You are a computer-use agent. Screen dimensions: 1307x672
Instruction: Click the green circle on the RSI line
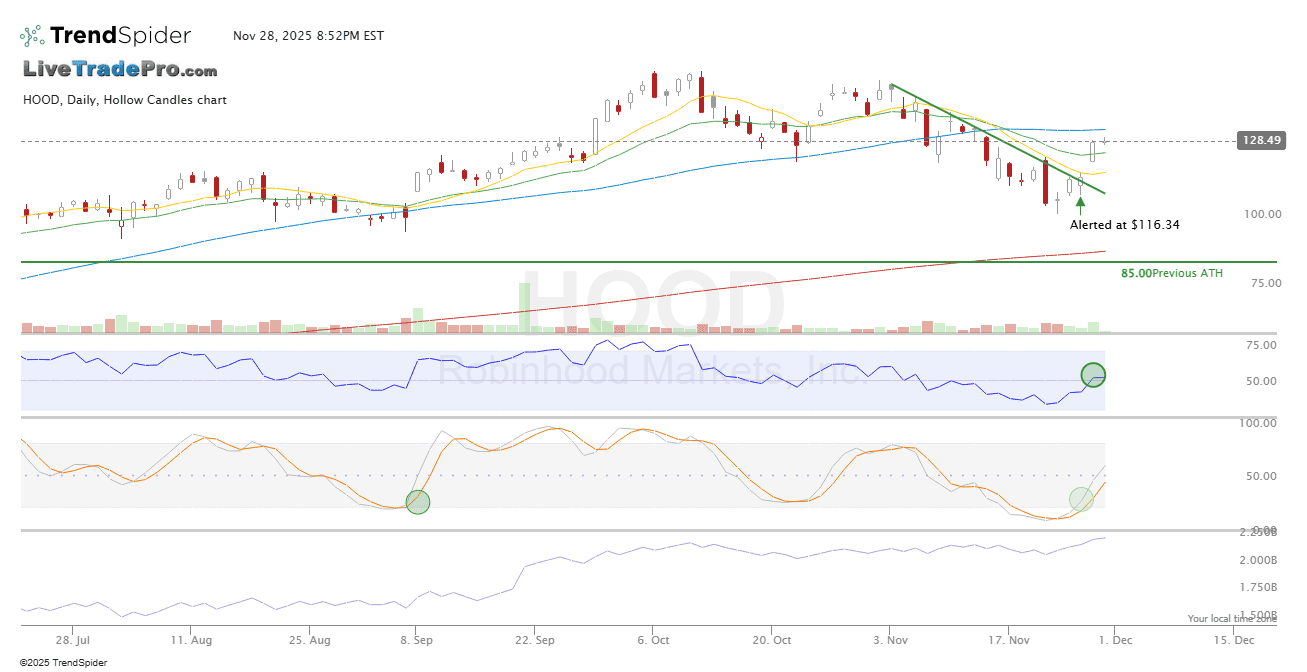(1093, 375)
